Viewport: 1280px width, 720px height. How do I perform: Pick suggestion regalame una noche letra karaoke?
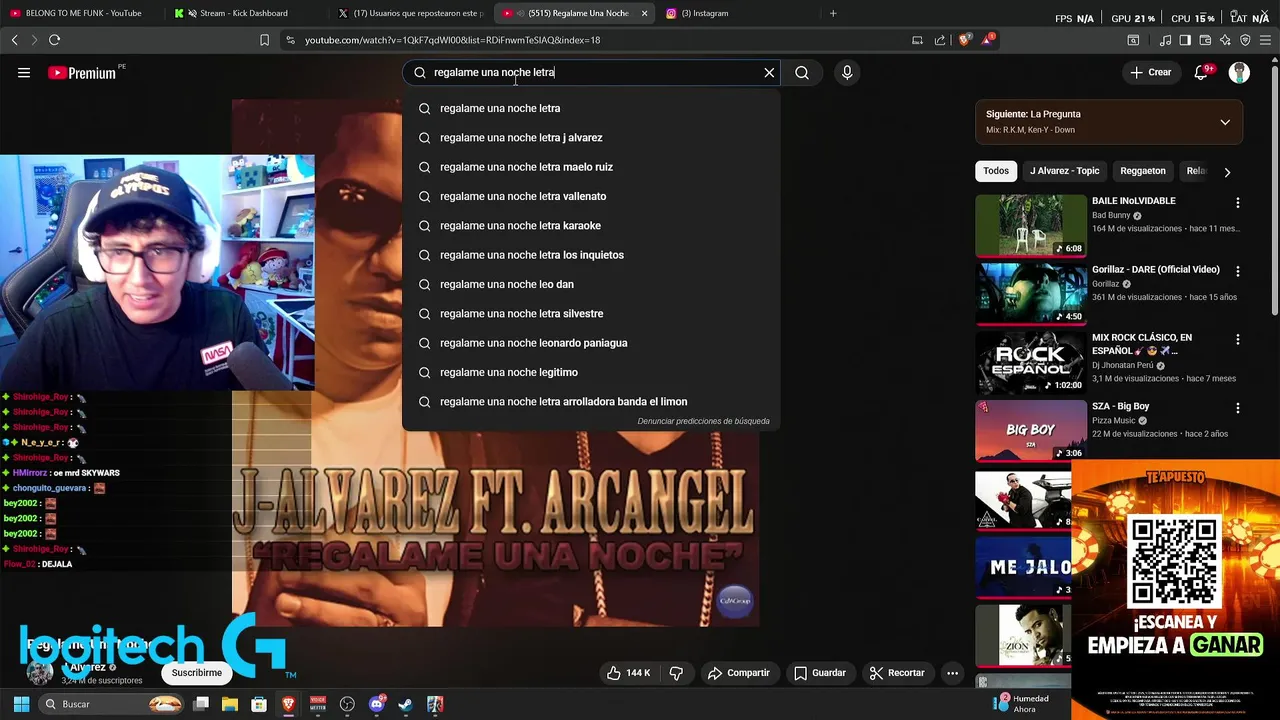coord(590,226)
